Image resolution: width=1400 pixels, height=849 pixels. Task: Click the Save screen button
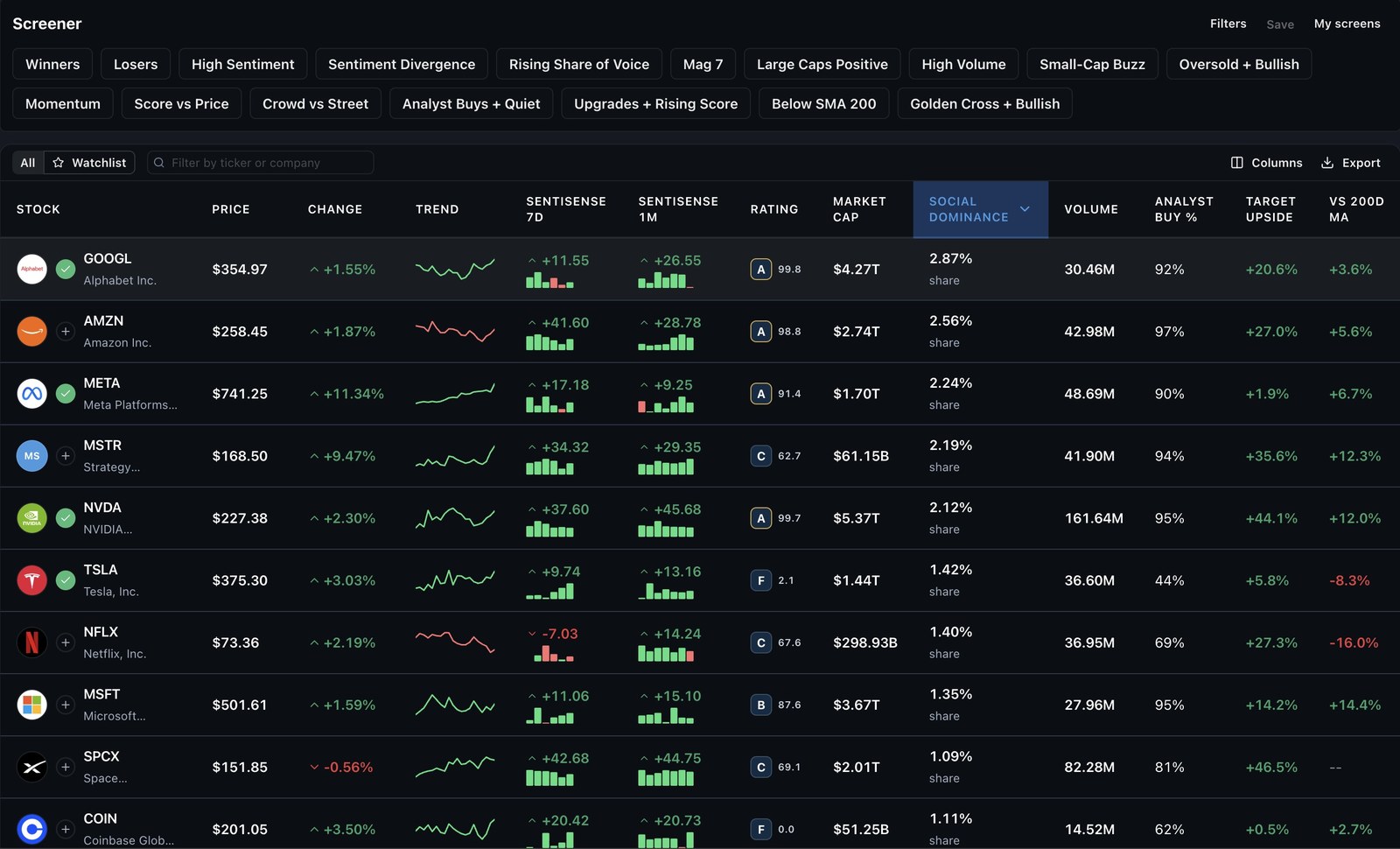1280,25
